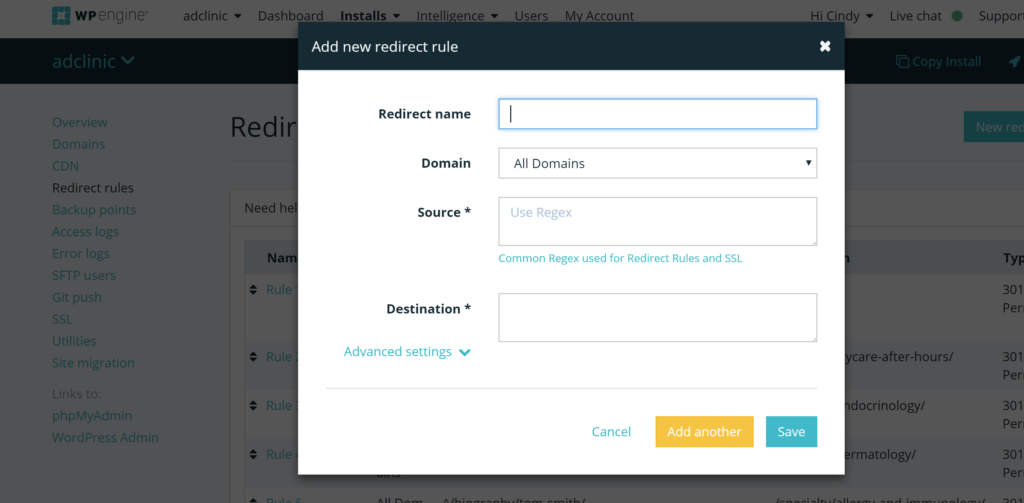This screenshot has height=503, width=1024.
Task: Cancel the new redirect rule
Action: [611, 432]
